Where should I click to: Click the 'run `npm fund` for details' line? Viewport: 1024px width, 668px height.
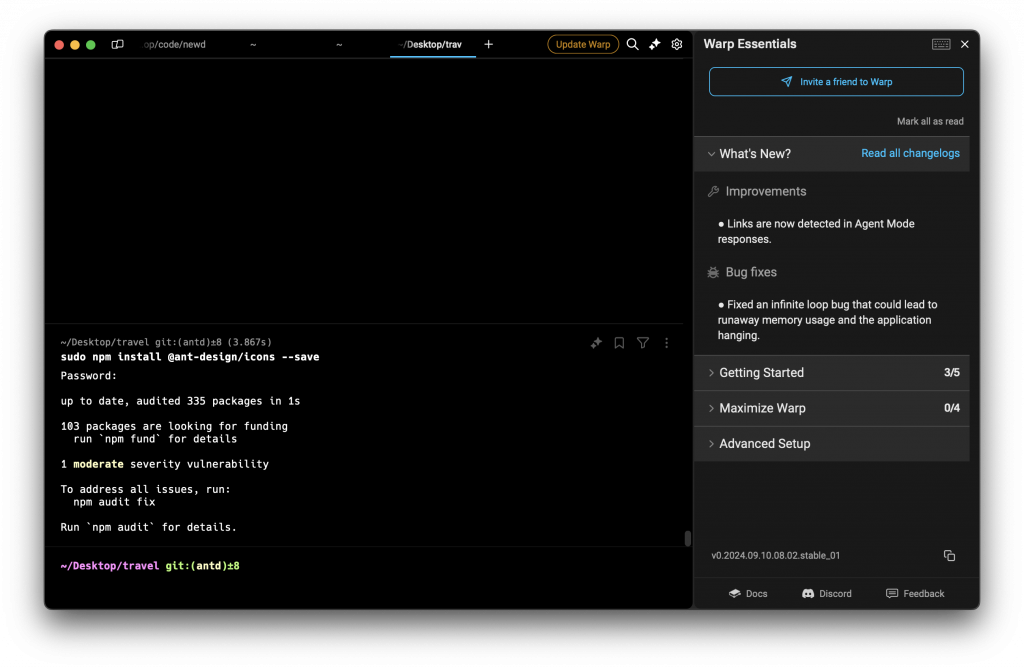coord(155,439)
